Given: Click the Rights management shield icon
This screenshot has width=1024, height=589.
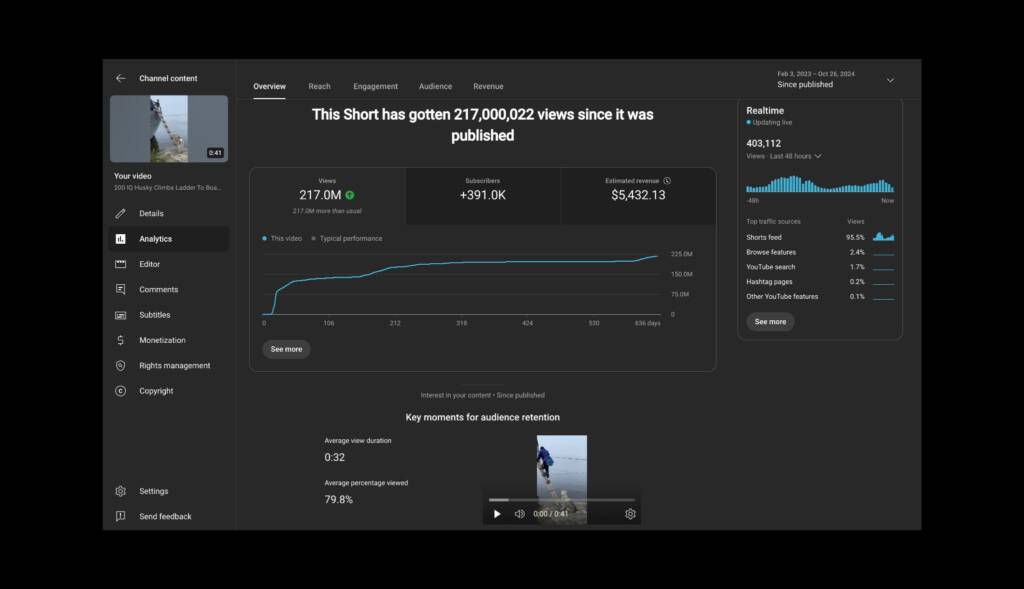Looking at the screenshot, I should [x=120, y=366].
